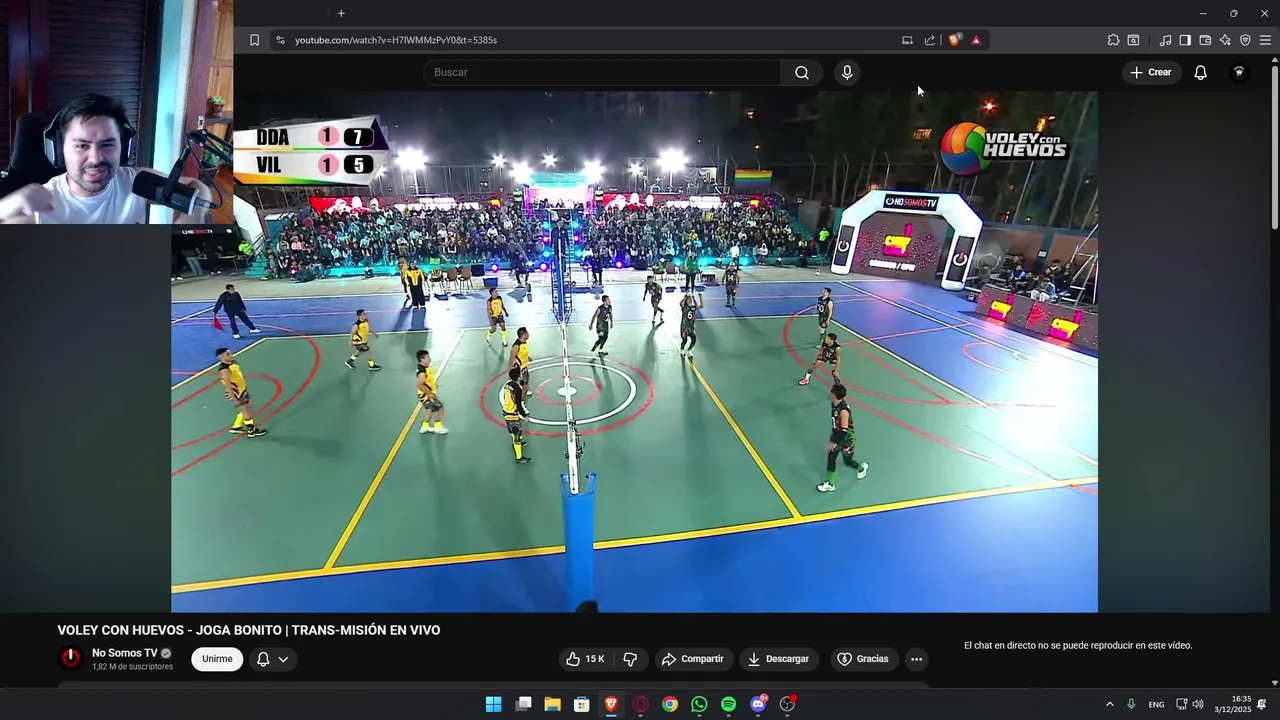Click the volleyball video player
This screenshot has width=1280, height=720.
pos(634,352)
